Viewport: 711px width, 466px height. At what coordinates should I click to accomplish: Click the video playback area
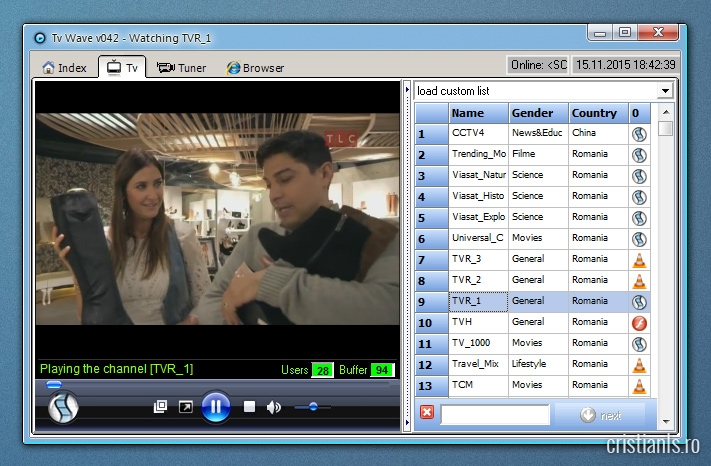click(218, 218)
